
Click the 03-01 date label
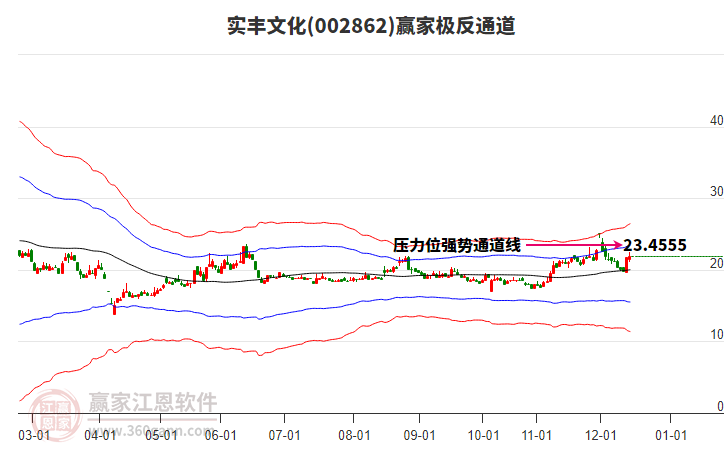[x=34, y=436]
